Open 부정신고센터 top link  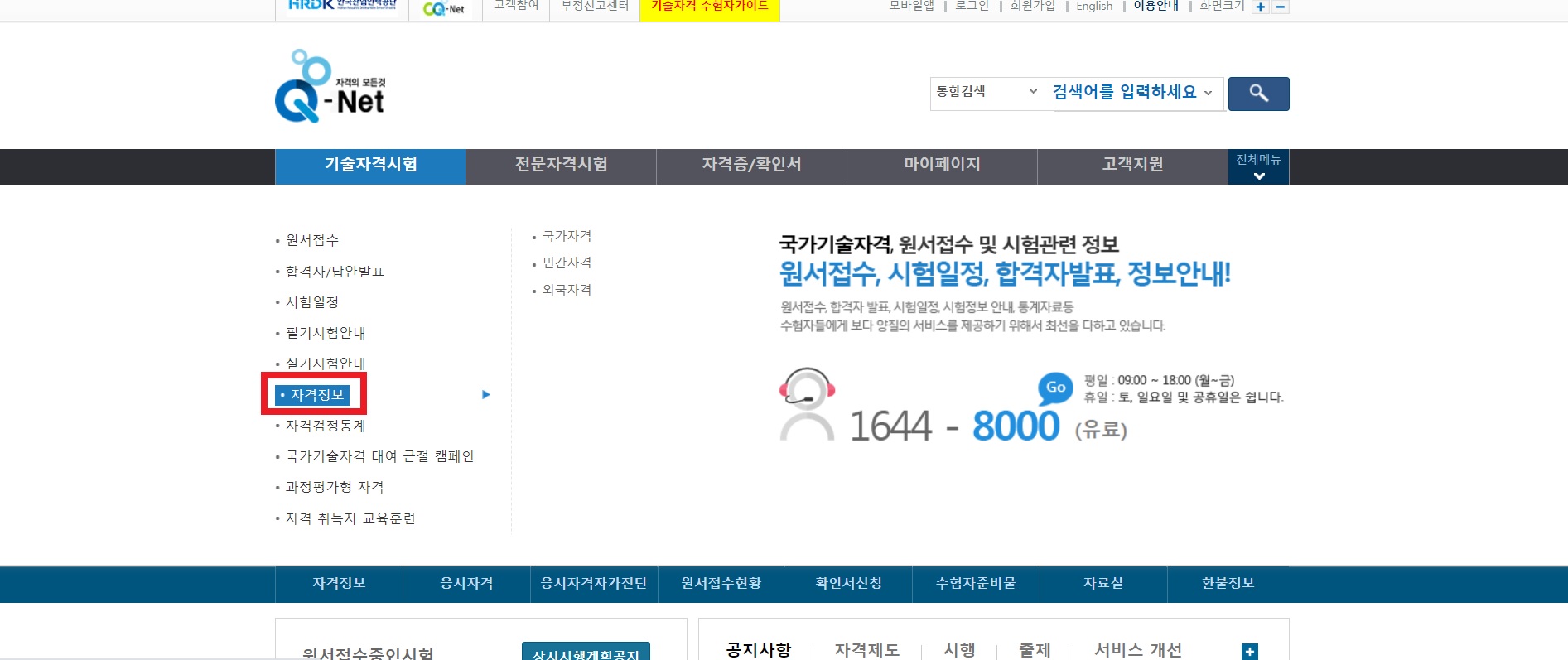click(595, 6)
